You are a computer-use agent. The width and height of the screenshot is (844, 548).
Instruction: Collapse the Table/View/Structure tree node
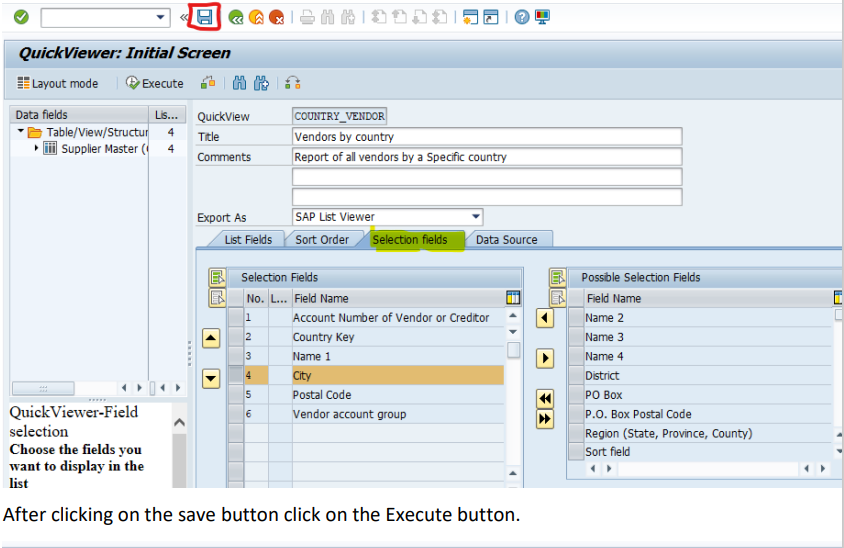pos(20,131)
